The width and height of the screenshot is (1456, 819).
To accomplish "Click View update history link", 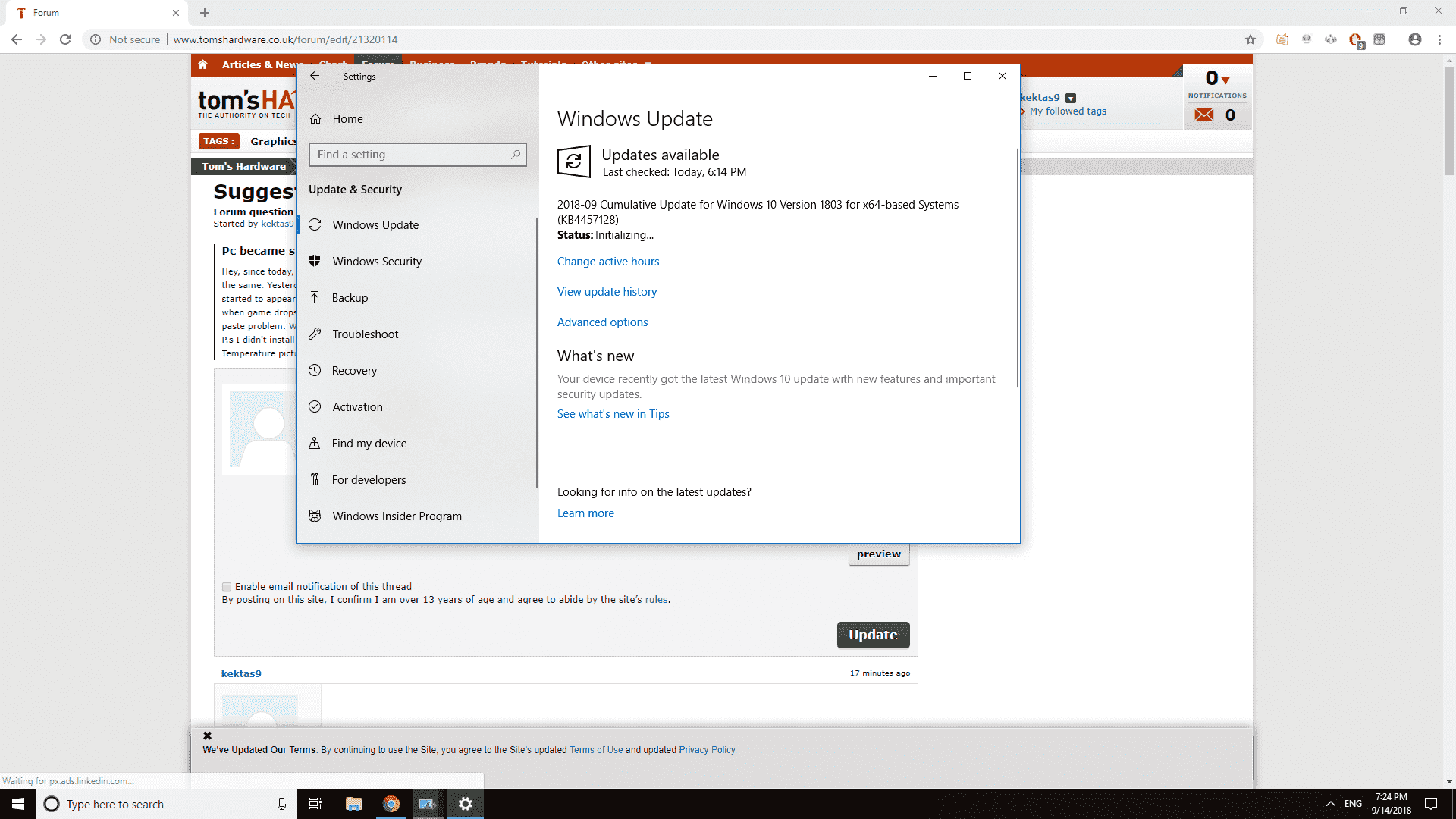I will 607,292.
